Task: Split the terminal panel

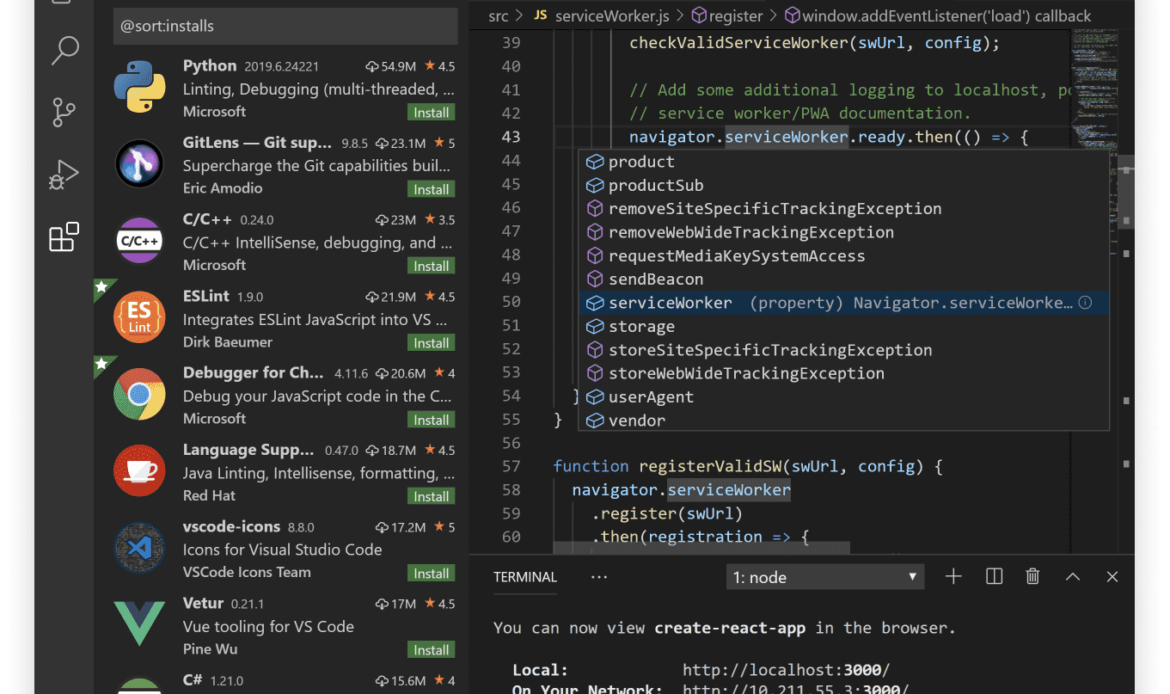Action: [x=994, y=577]
